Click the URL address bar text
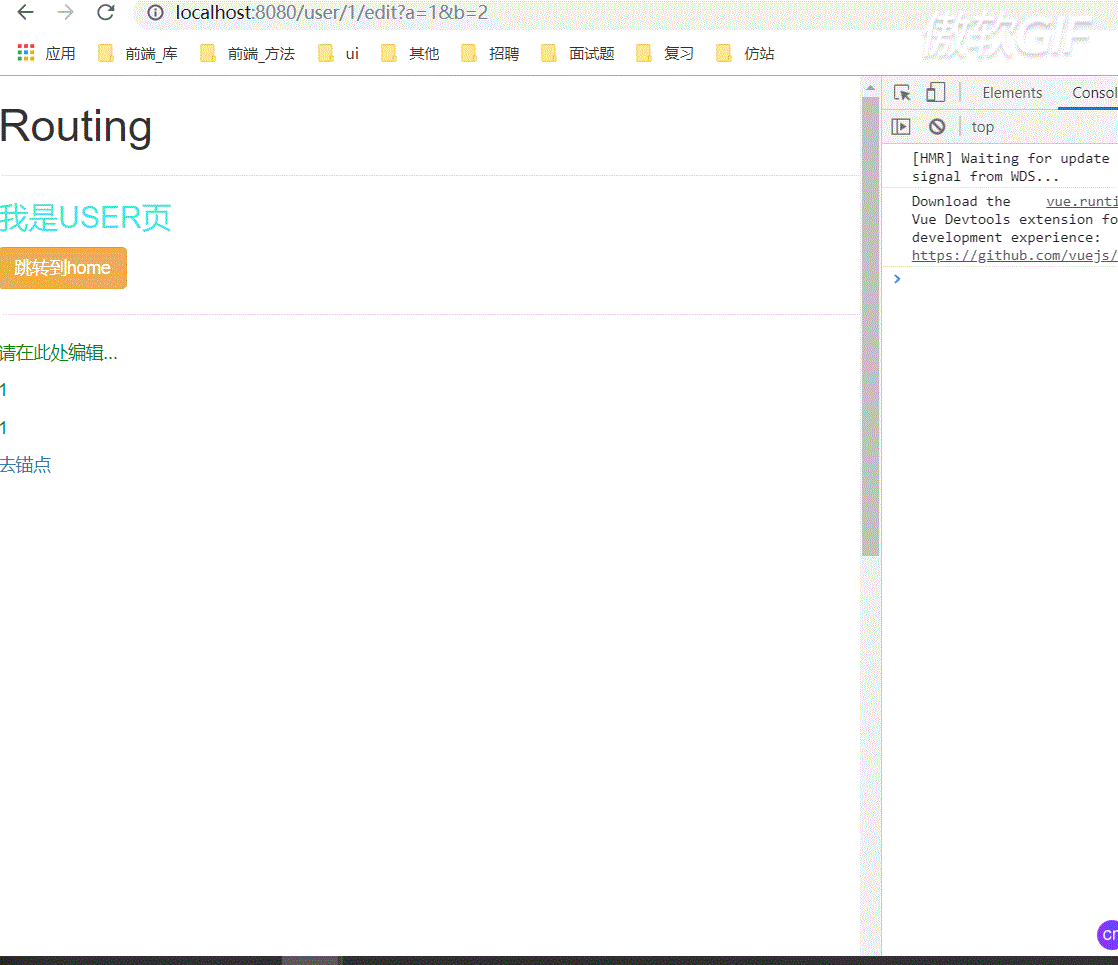Image resolution: width=1118 pixels, height=965 pixels. (x=332, y=13)
